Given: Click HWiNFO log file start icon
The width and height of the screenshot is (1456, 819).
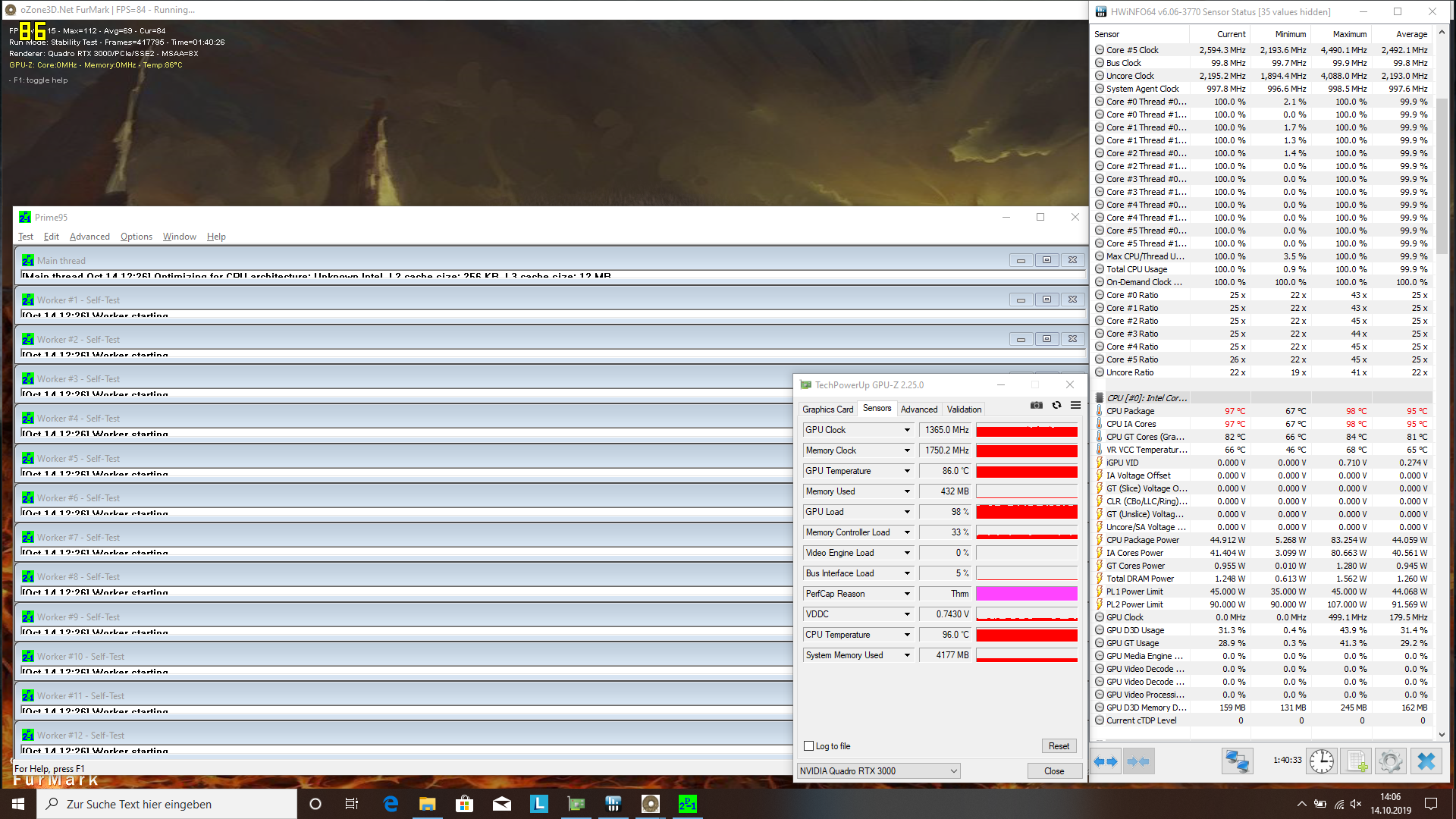Looking at the screenshot, I should coord(1357,761).
